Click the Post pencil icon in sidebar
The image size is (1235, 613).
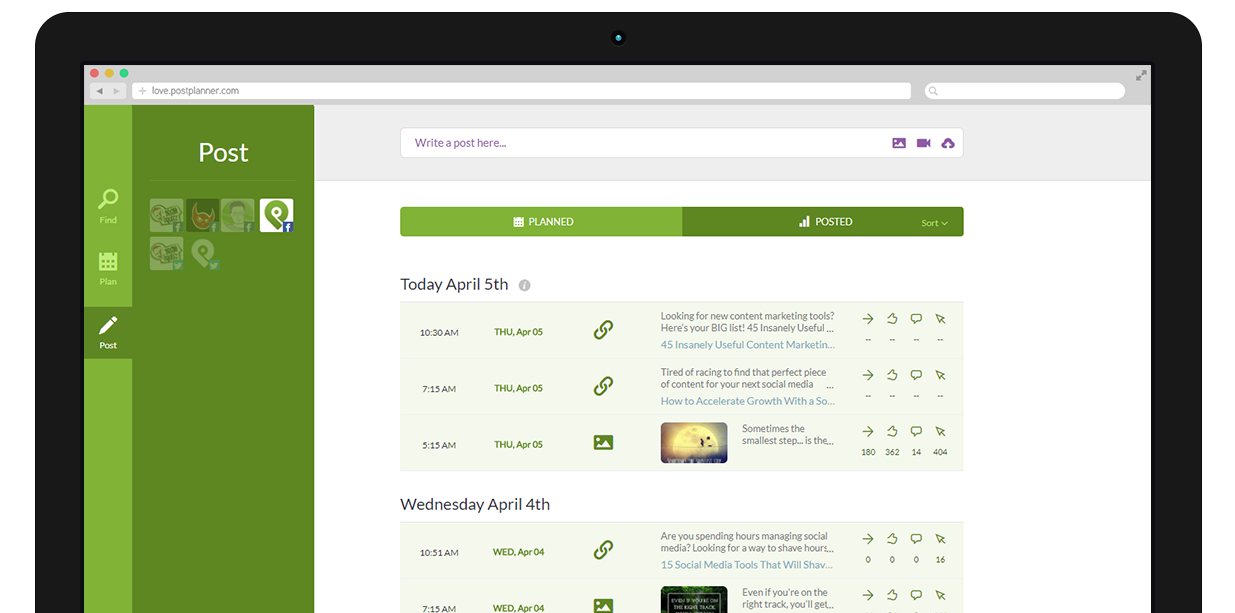pyautogui.click(x=108, y=331)
